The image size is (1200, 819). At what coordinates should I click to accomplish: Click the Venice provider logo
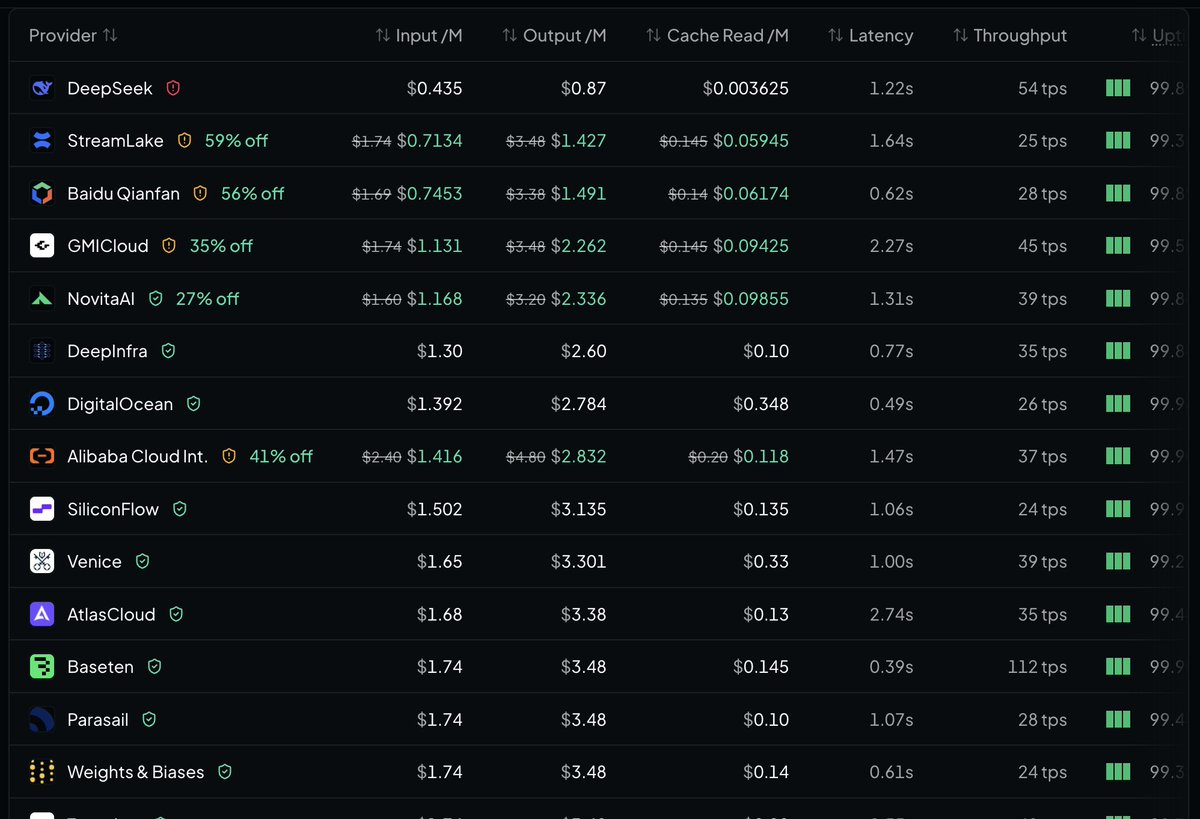pos(42,561)
